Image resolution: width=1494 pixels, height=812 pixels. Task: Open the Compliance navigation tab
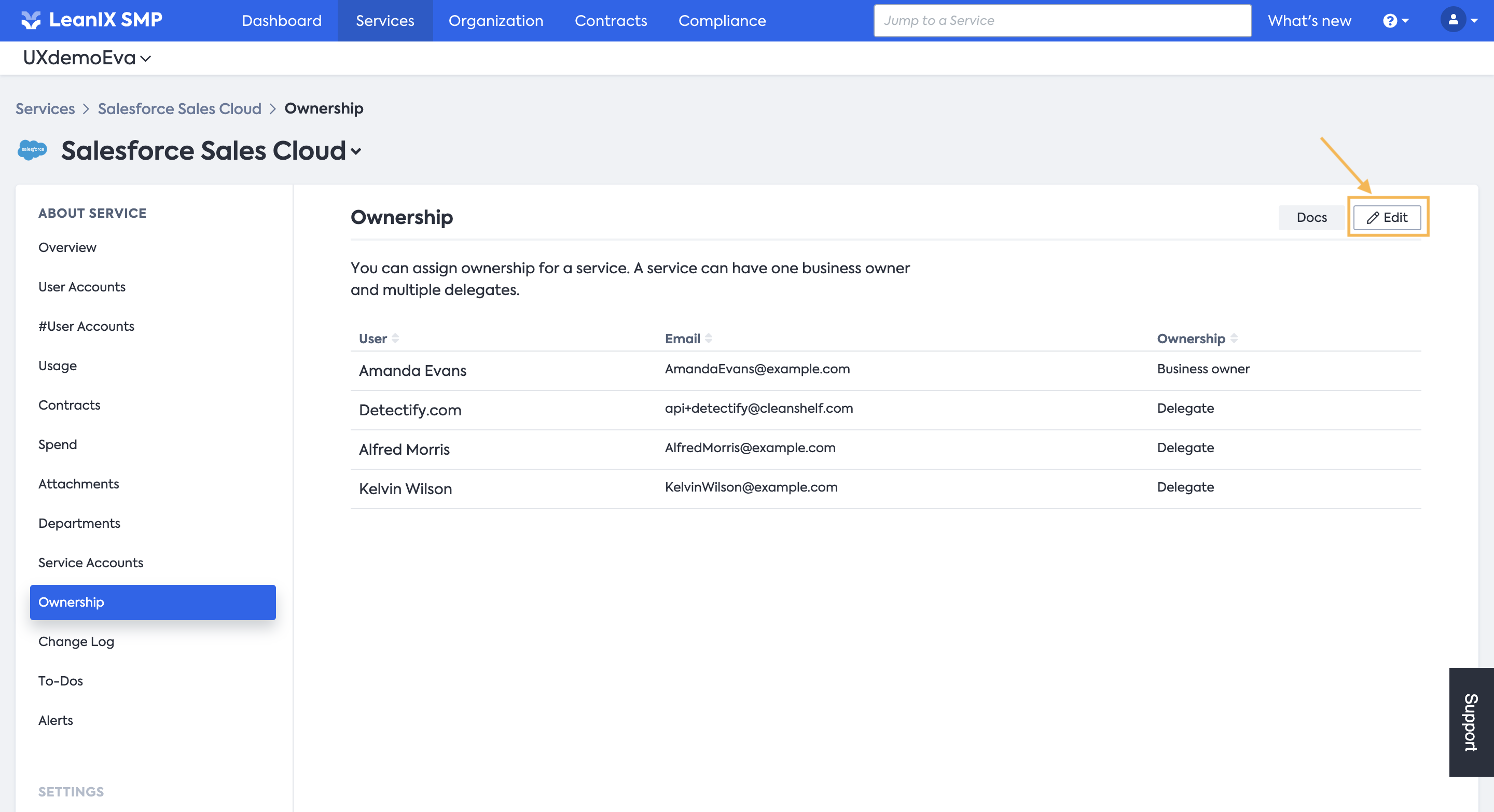point(722,21)
